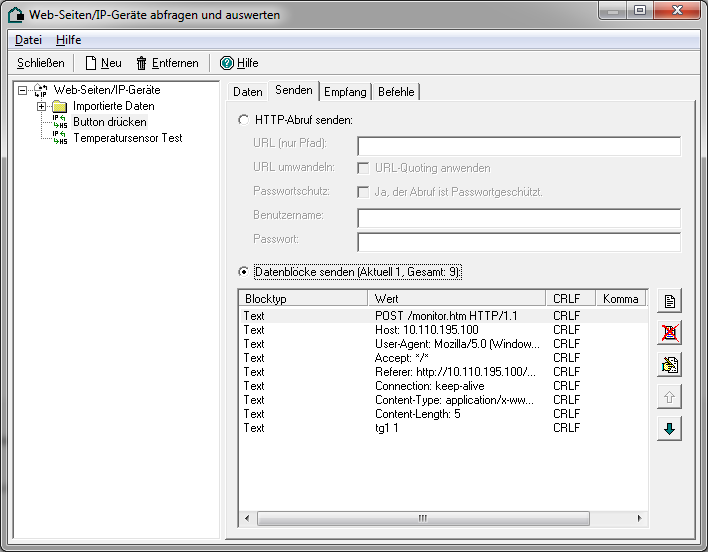Viewport: 708px width, 552px height.
Task: Click the Schließen toolbar button
Action: [x=41, y=63]
